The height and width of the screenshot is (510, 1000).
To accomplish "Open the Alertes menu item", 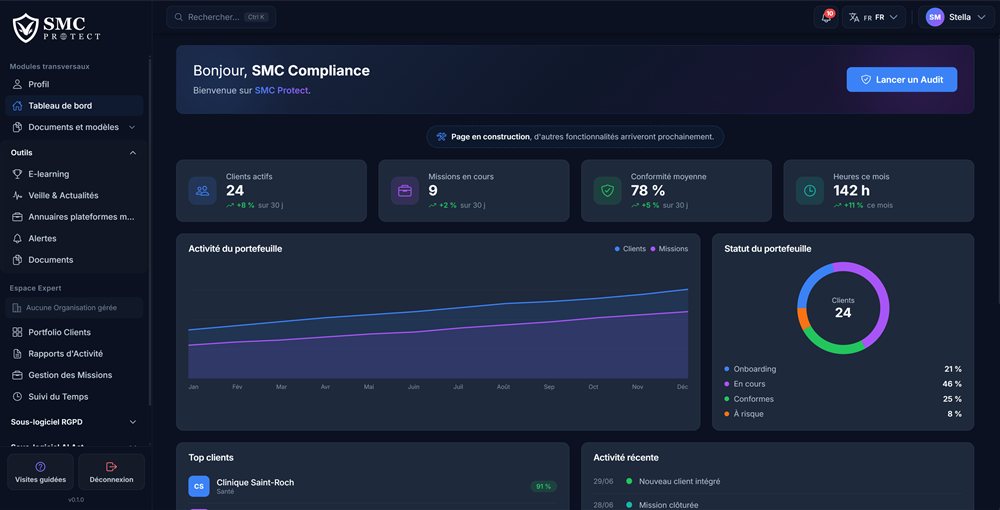I will (74, 238).
